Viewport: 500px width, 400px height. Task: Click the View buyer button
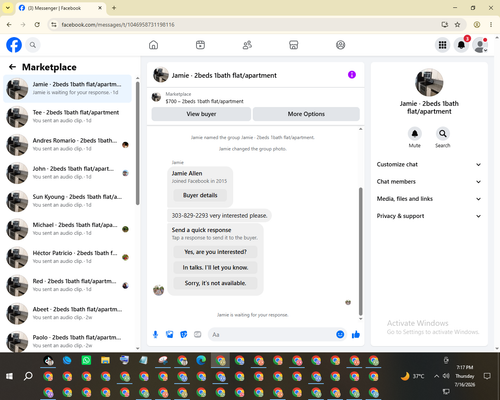tap(201, 114)
